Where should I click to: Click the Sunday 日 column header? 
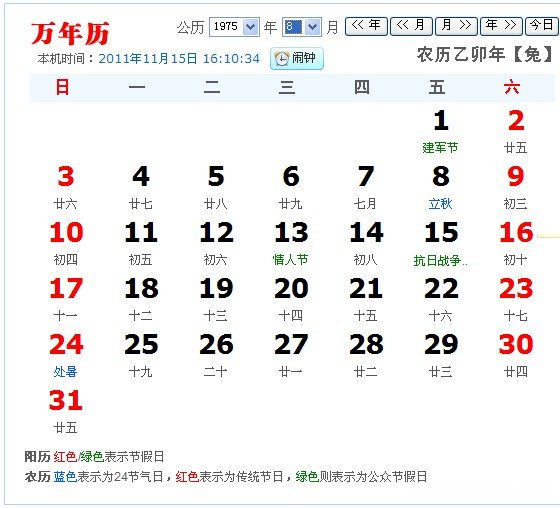tap(62, 88)
